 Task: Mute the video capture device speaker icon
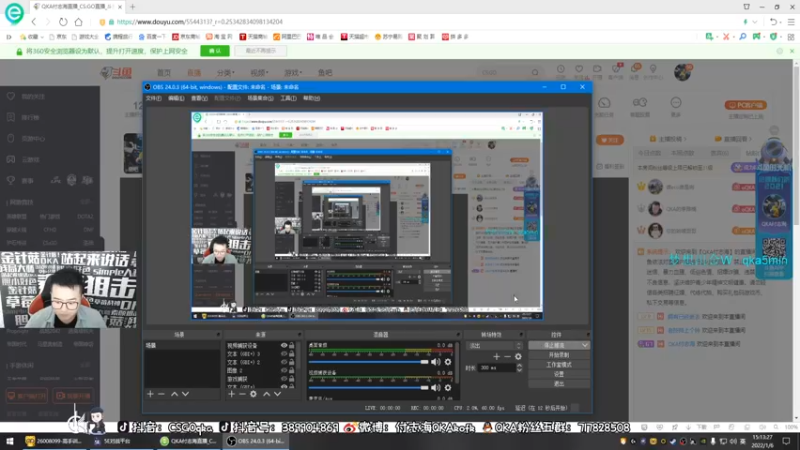(435, 388)
